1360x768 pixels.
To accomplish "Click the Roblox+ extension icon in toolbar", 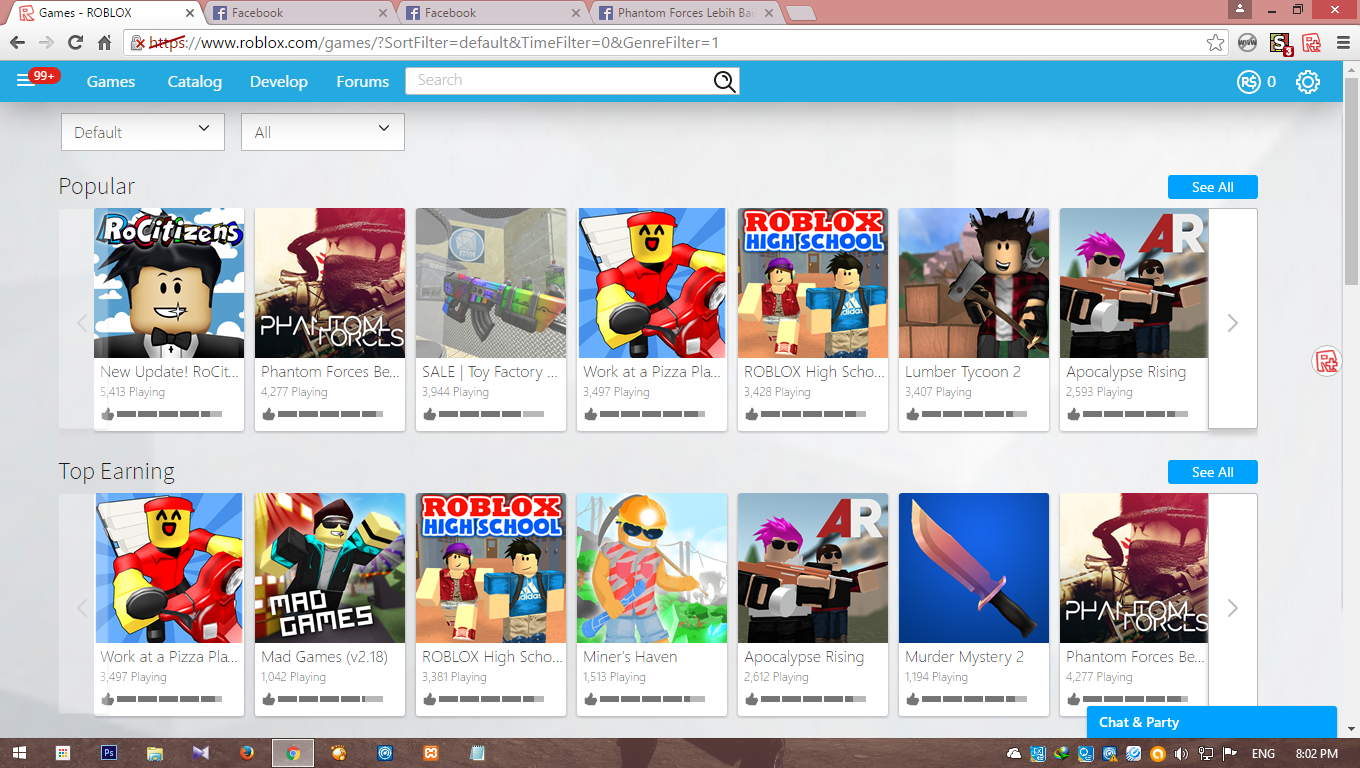I will point(1311,43).
